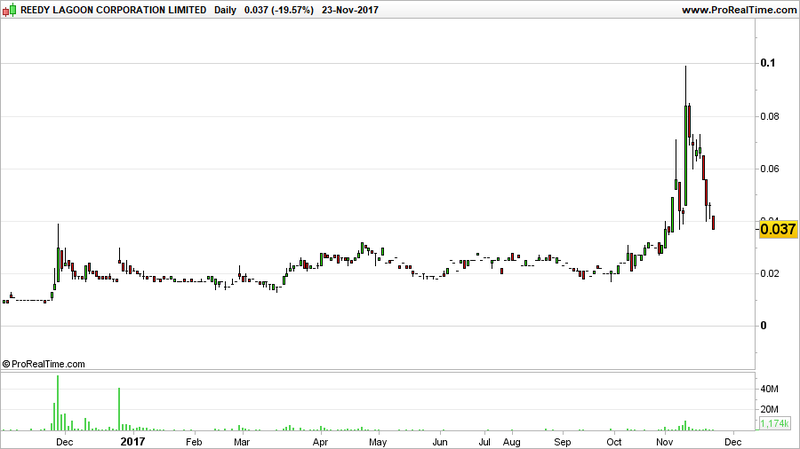Image resolution: width=800 pixels, height=449 pixels.
Task: Click the date '23-Nov-2017' in the header
Action: (x=350, y=10)
